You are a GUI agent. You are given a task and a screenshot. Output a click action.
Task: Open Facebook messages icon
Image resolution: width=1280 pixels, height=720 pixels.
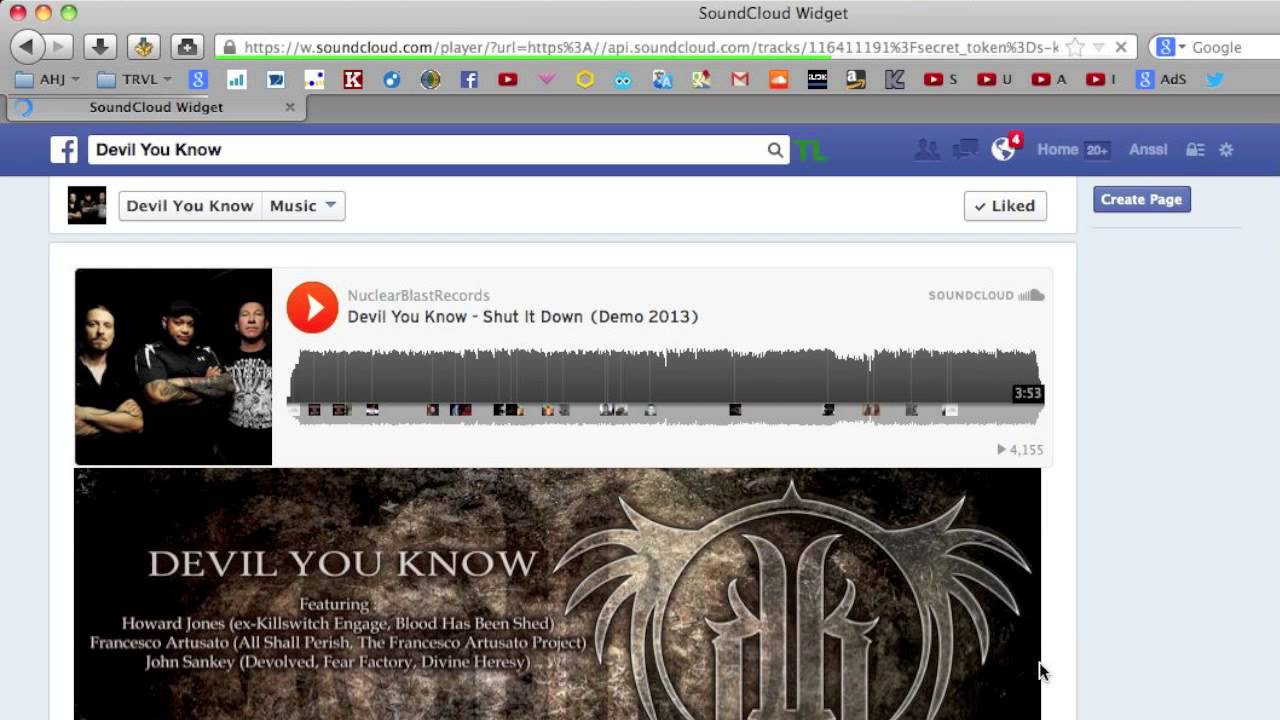(965, 150)
